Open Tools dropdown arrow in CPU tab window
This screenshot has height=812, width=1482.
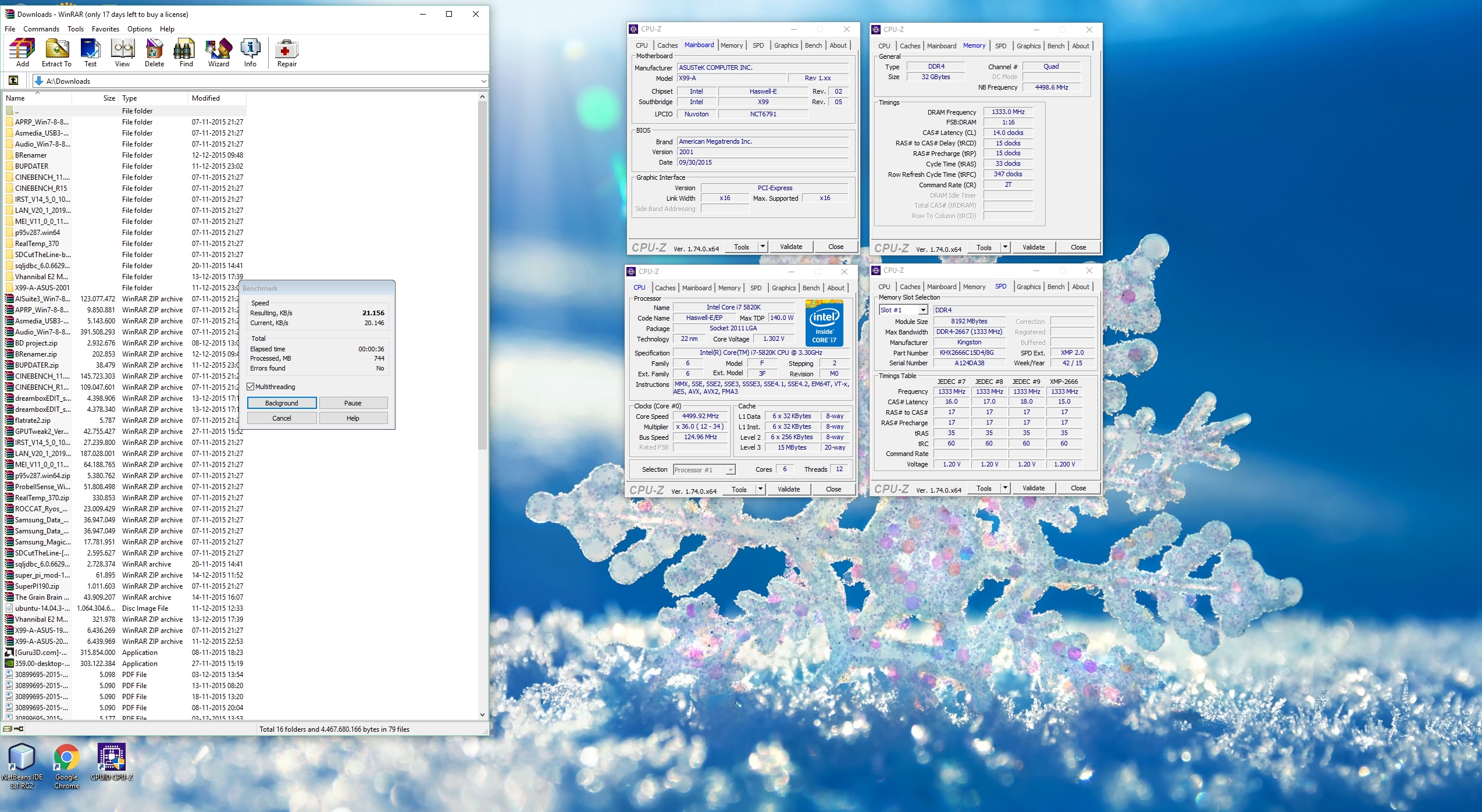tap(760, 489)
